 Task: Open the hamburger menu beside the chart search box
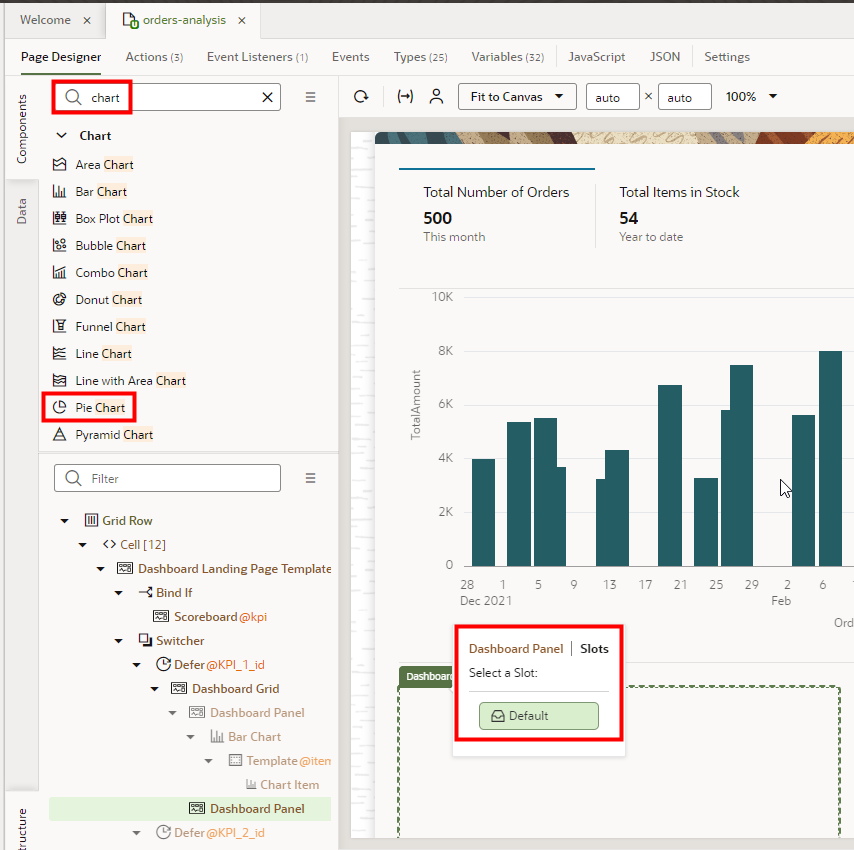[x=310, y=96]
